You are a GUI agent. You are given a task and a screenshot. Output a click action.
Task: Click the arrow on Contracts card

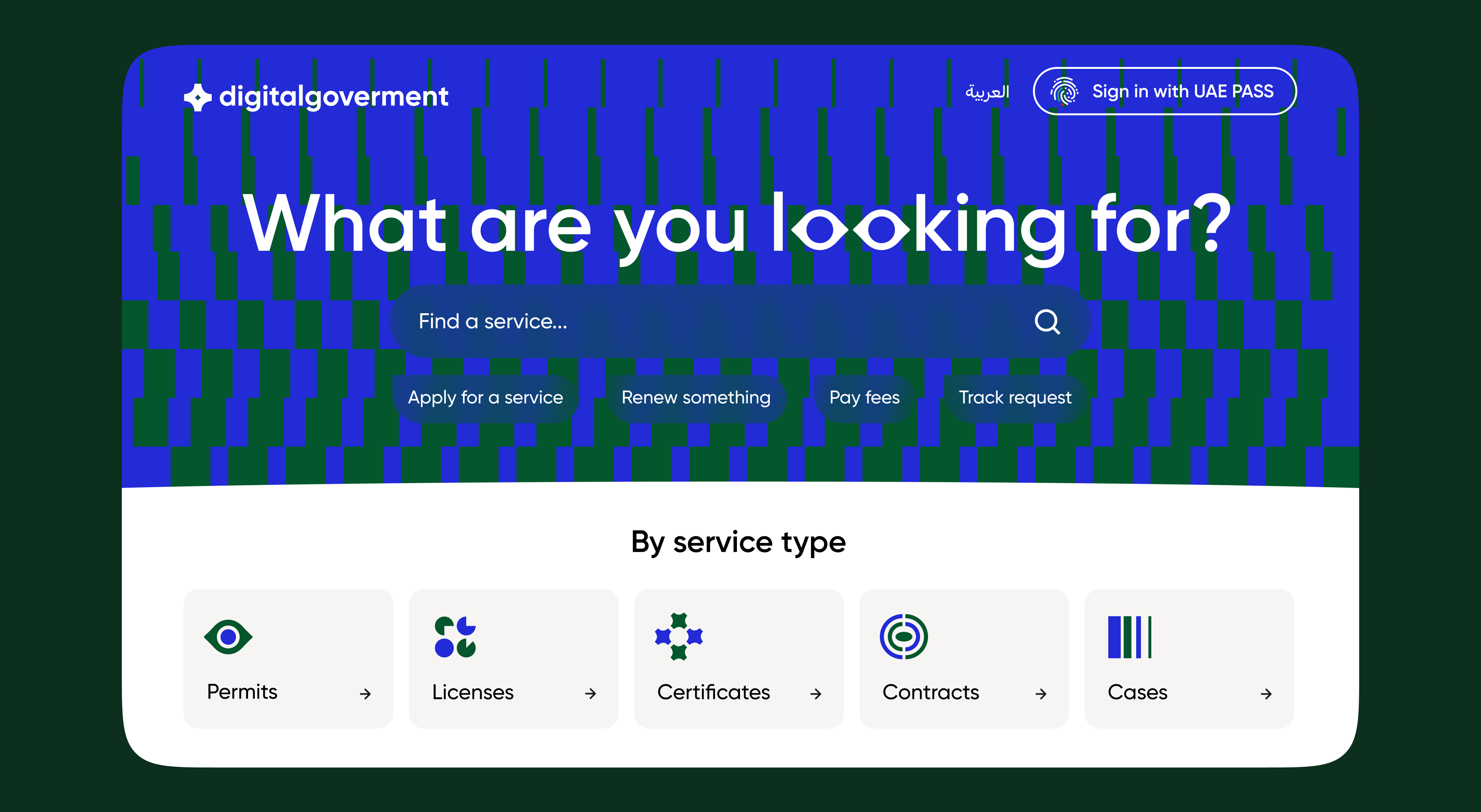1041,694
